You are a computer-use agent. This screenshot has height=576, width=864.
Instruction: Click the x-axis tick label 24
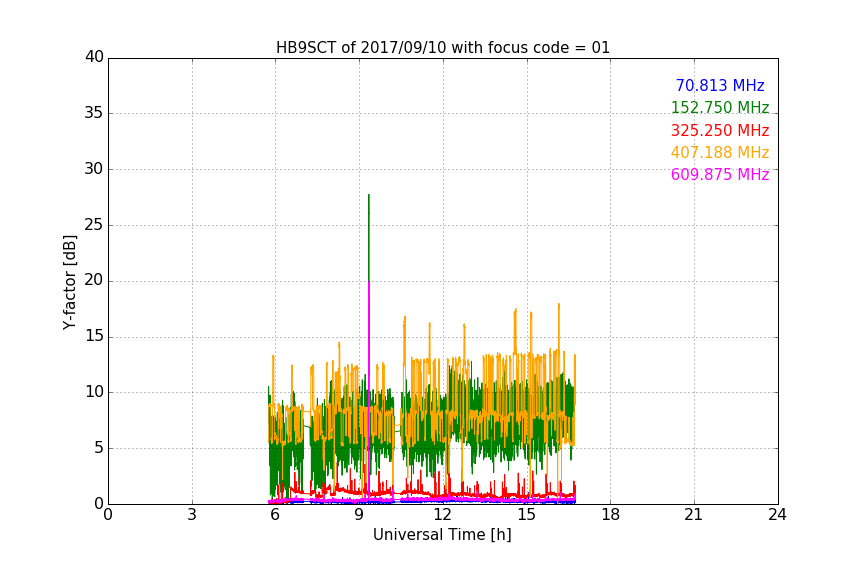pos(777,515)
